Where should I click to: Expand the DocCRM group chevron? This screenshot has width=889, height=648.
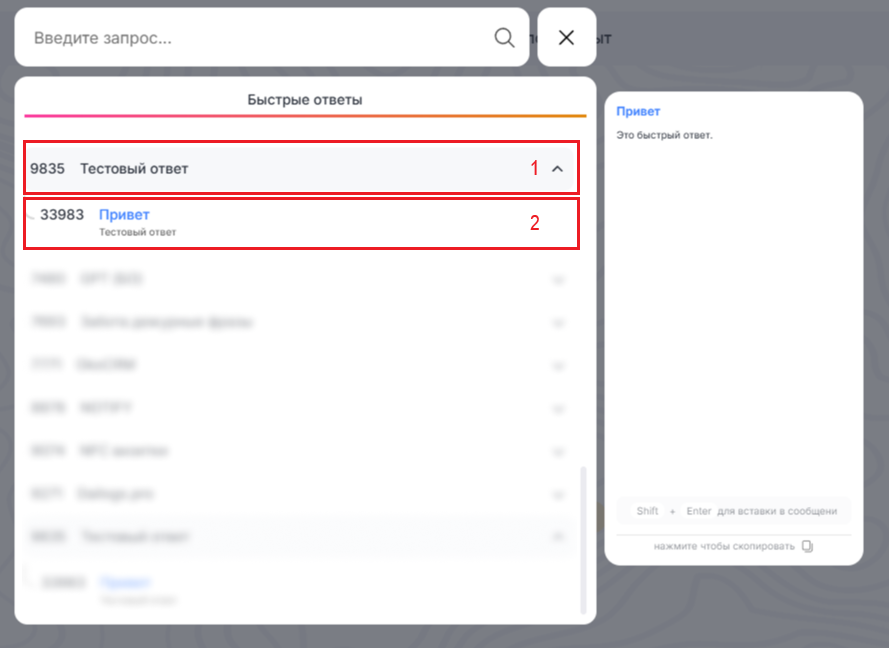pyautogui.click(x=558, y=366)
